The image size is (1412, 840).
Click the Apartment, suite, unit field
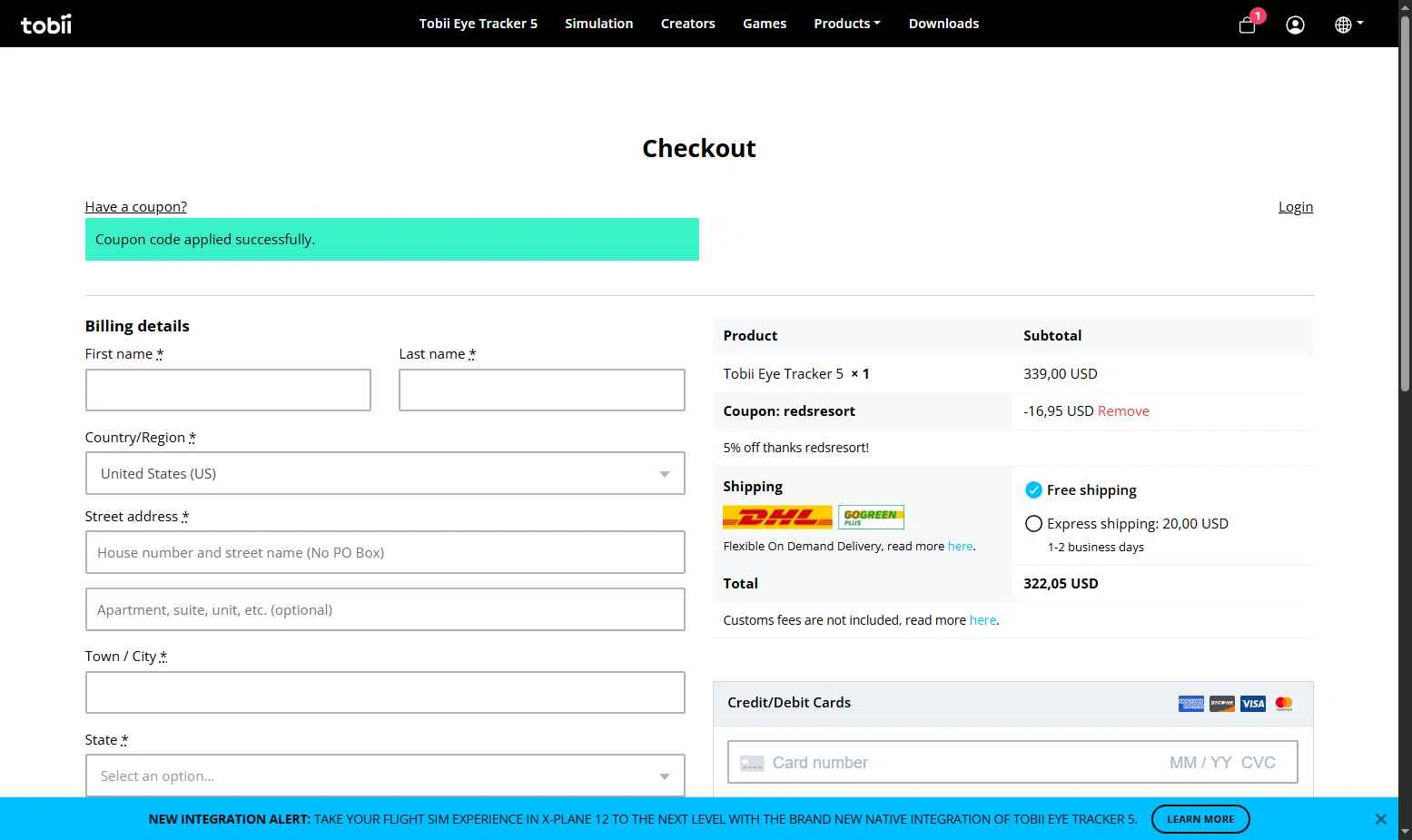pyautogui.click(x=385, y=610)
